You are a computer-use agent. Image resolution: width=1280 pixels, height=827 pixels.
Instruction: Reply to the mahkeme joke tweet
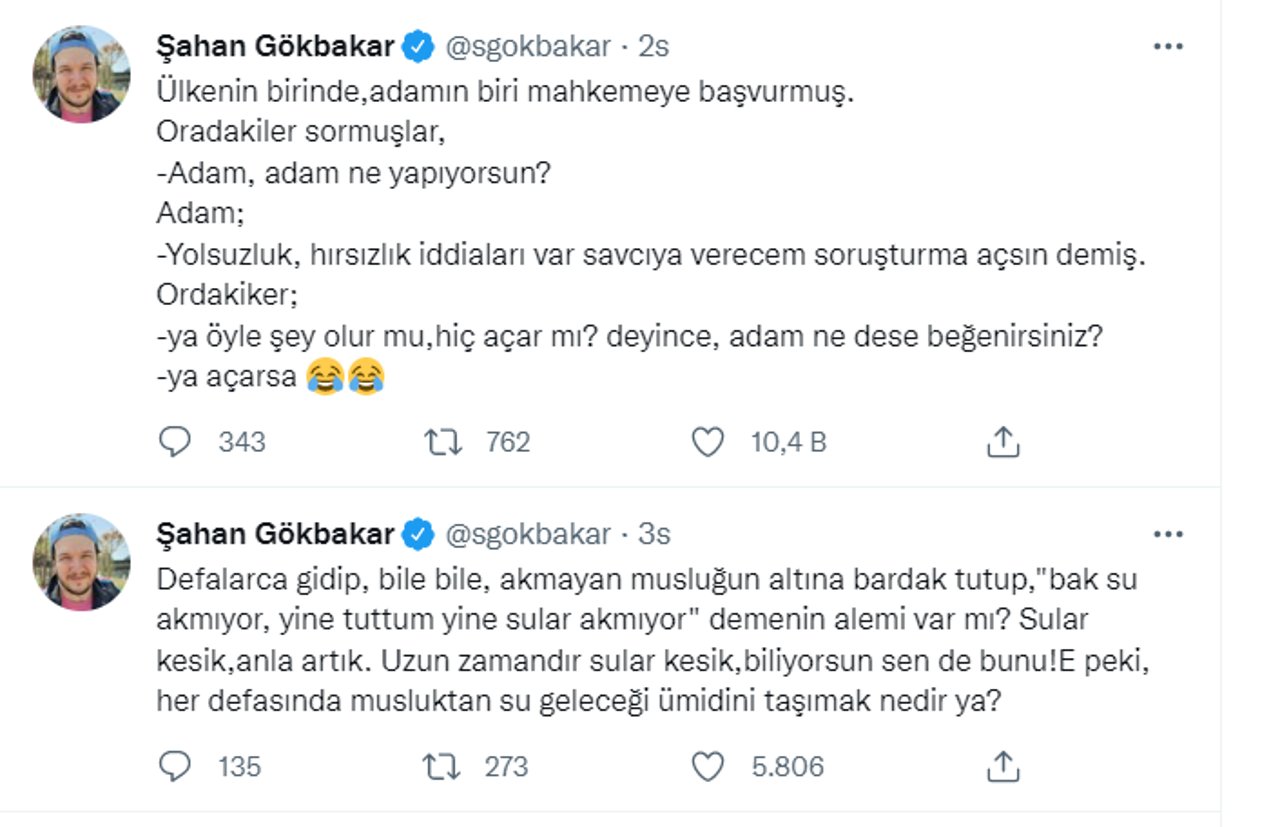pyautogui.click(x=176, y=442)
